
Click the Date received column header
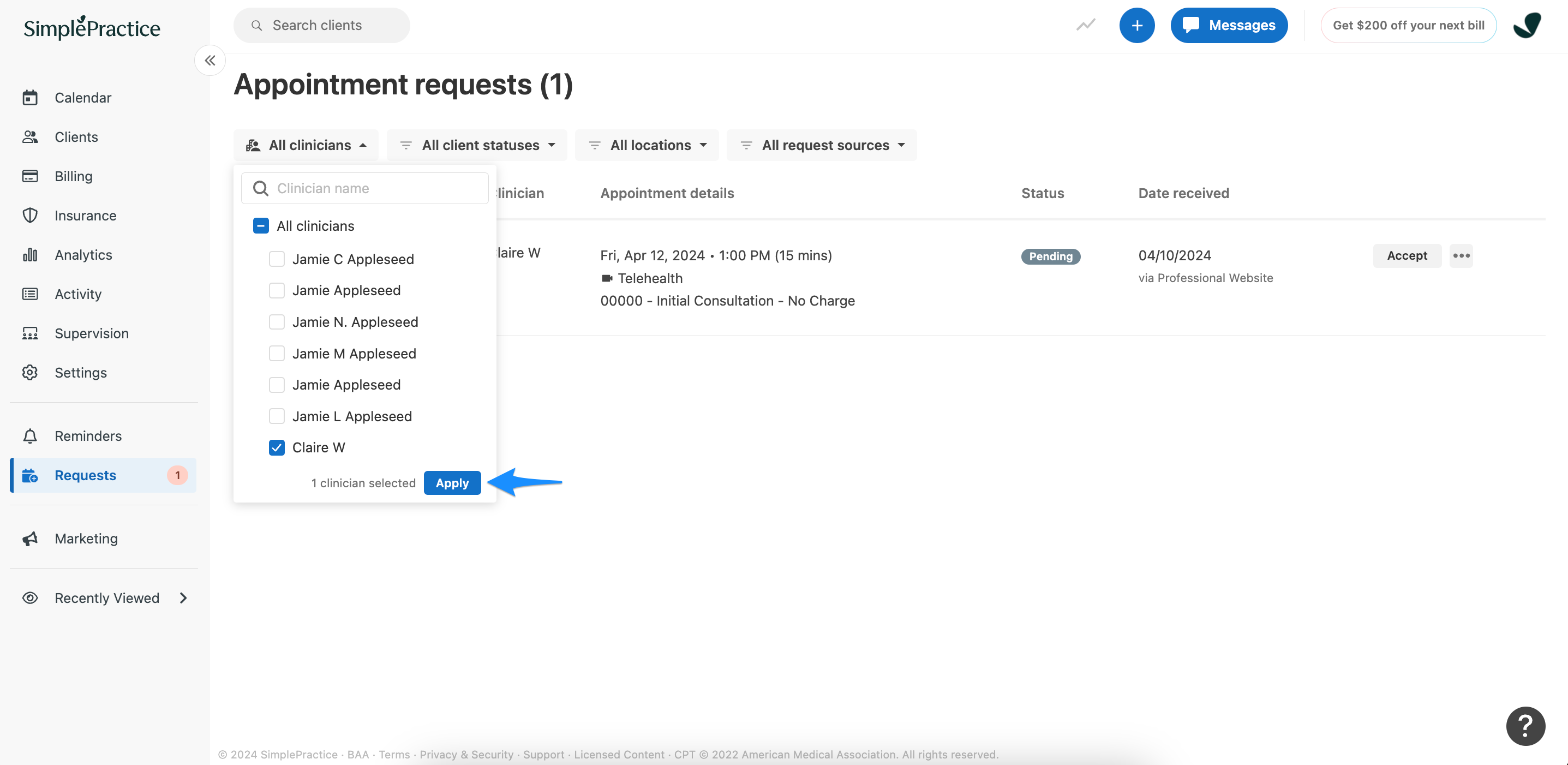[x=1183, y=193]
